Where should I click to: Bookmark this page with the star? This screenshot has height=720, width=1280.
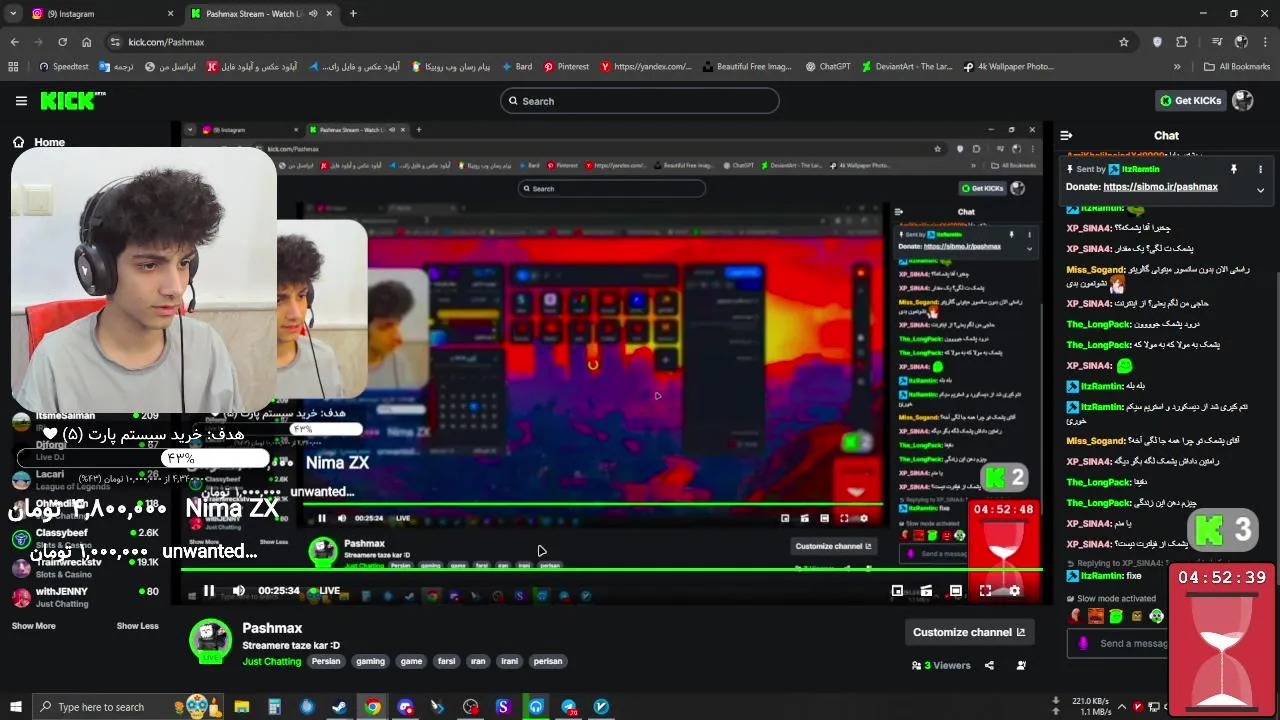tap(1124, 42)
